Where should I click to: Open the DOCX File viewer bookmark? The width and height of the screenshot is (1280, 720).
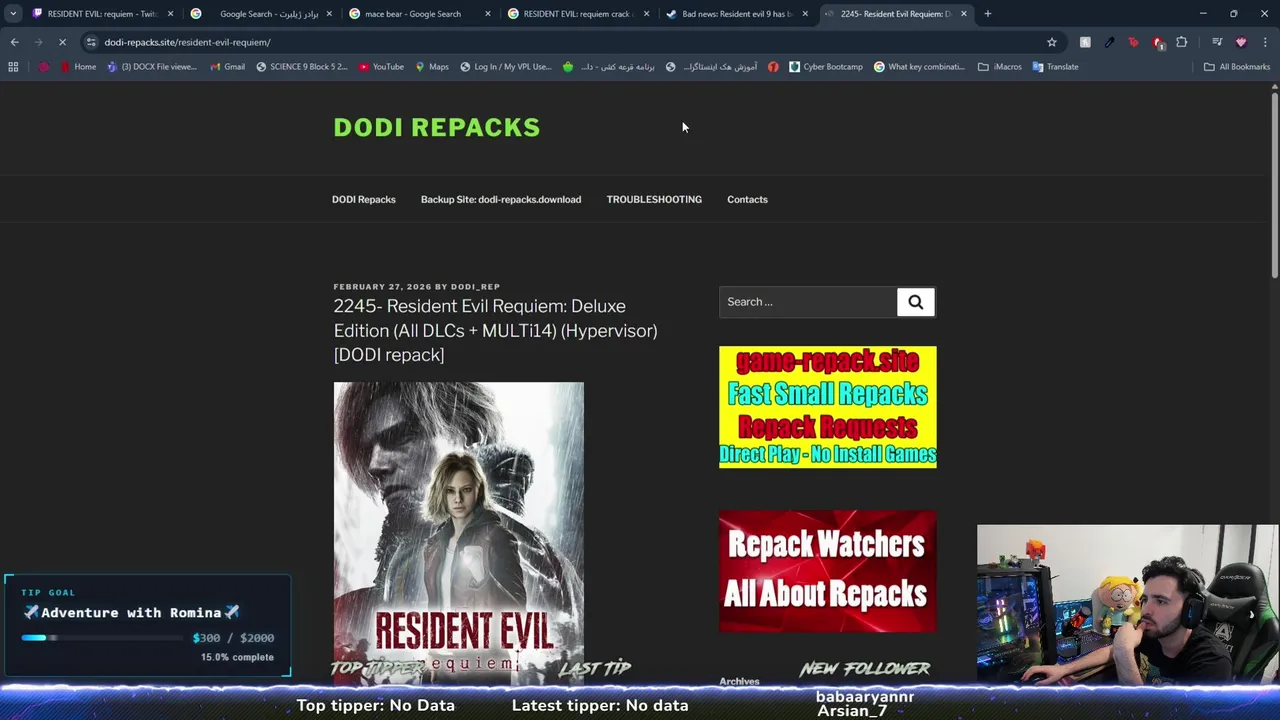[x=151, y=67]
